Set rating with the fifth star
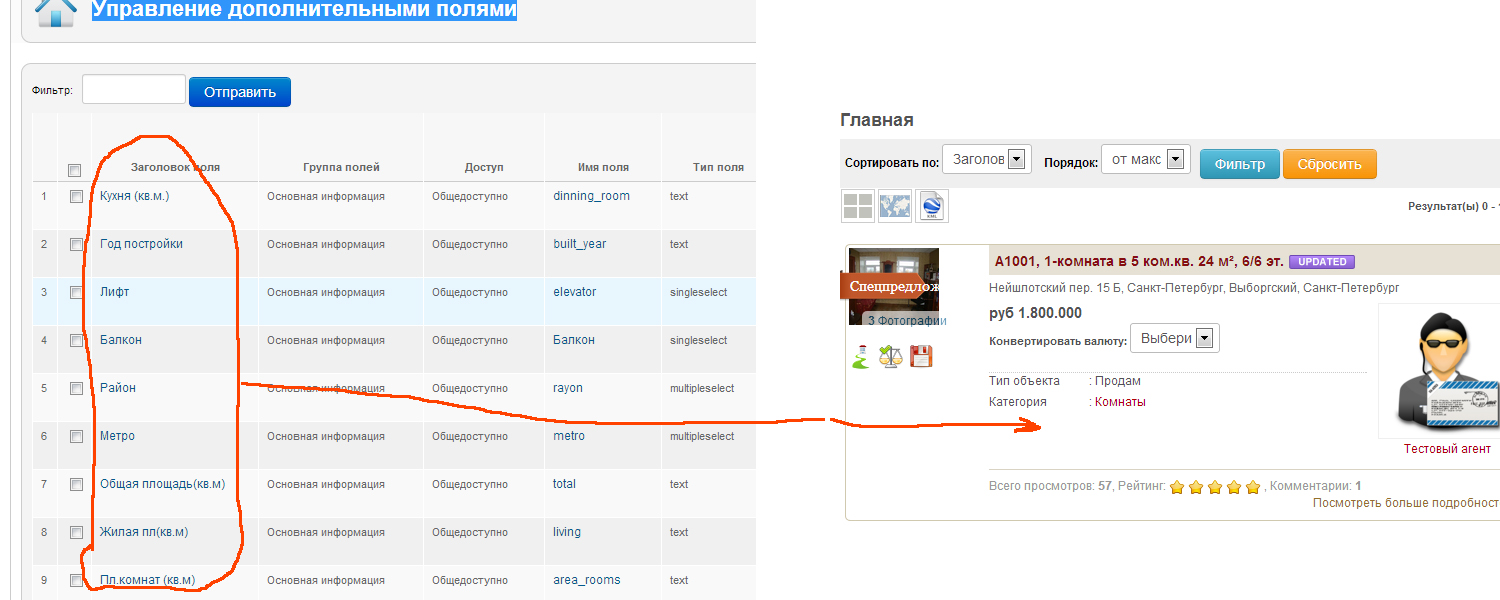This screenshot has height=600, width=1500. (x=1253, y=487)
